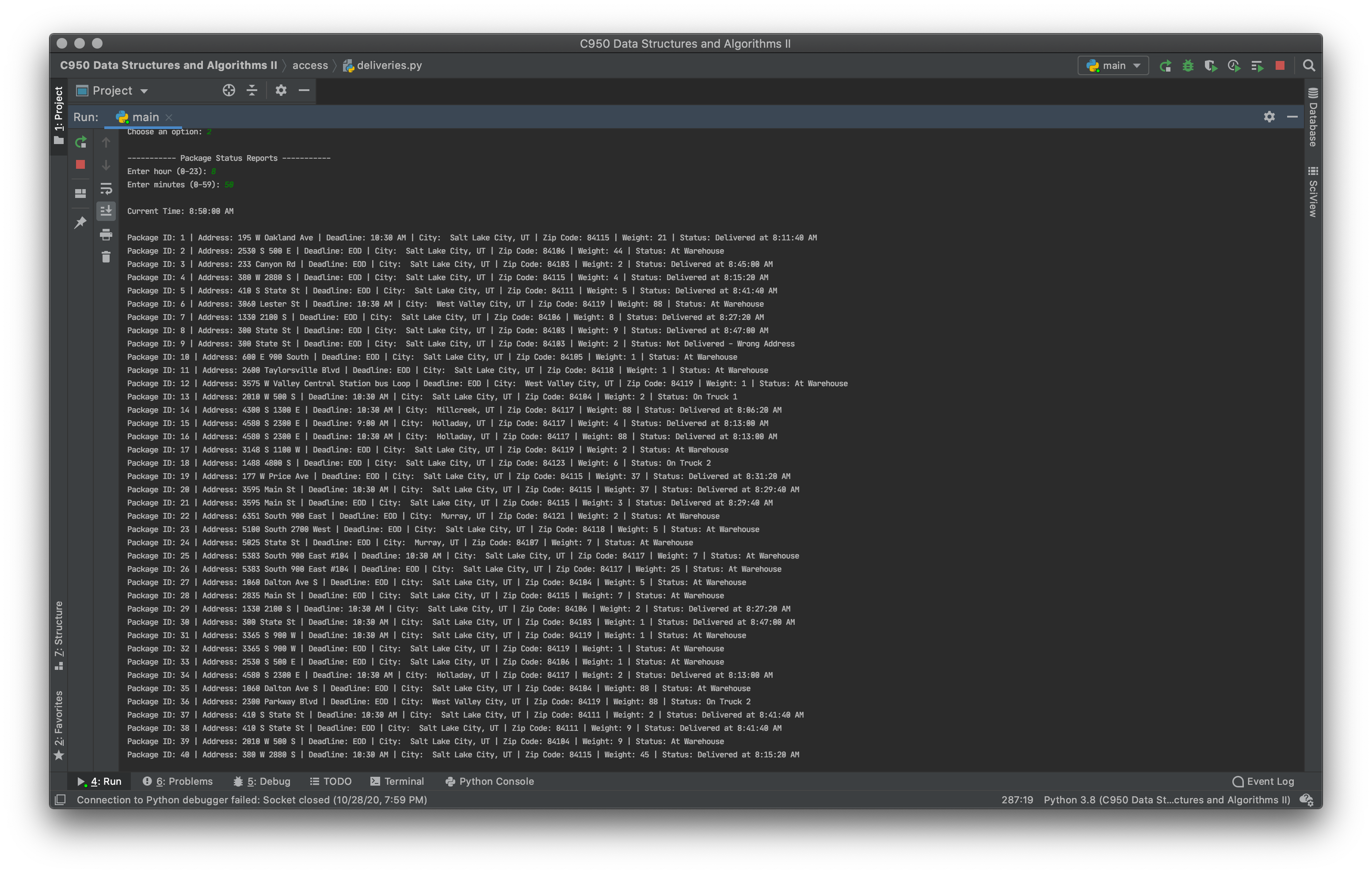Screen dimensions: 1372x874
Task: Click the Package ID: 9 Wrong Address line
Action: [x=461, y=344]
